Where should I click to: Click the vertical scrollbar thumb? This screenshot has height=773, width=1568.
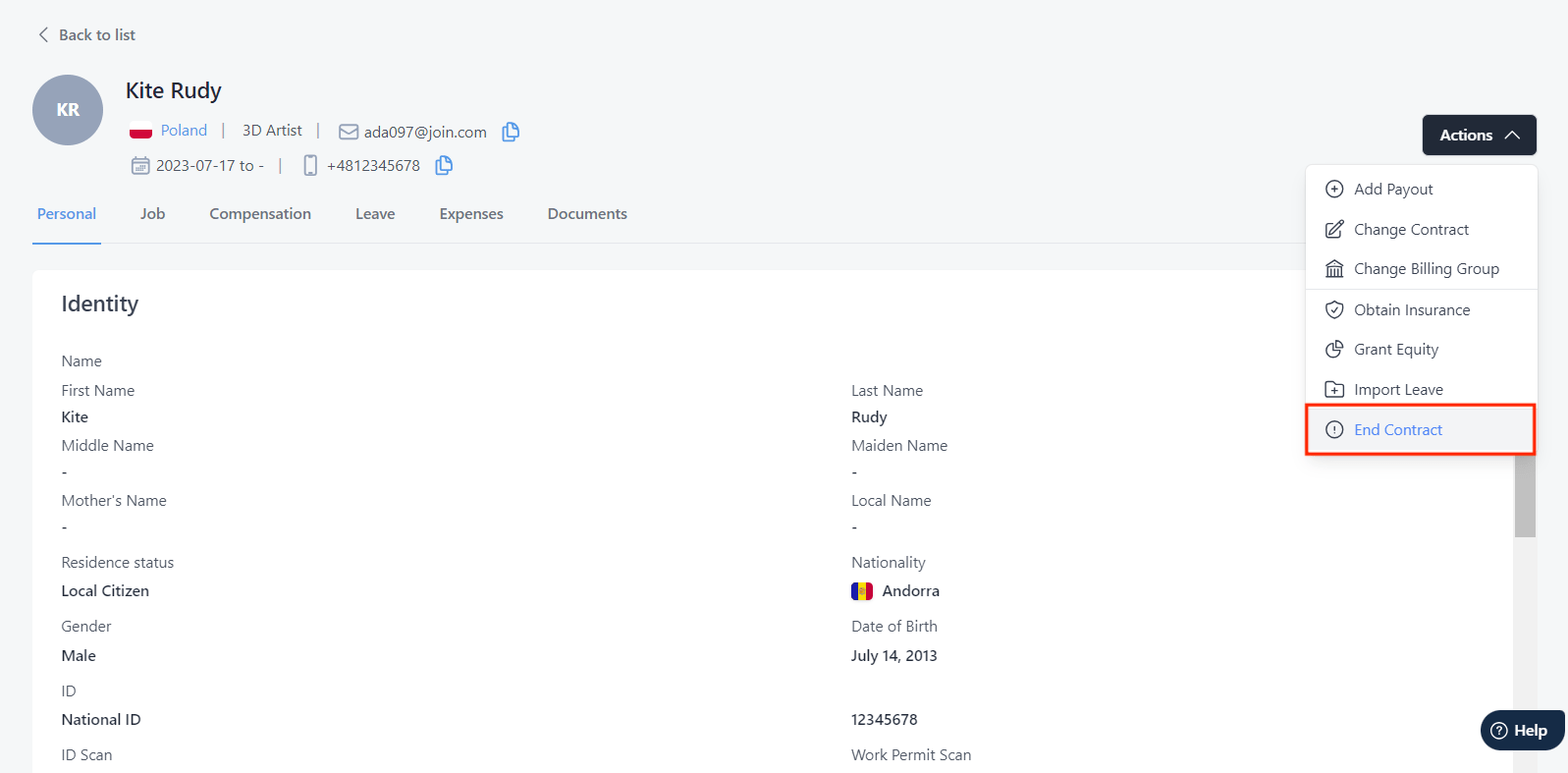[1525, 496]
